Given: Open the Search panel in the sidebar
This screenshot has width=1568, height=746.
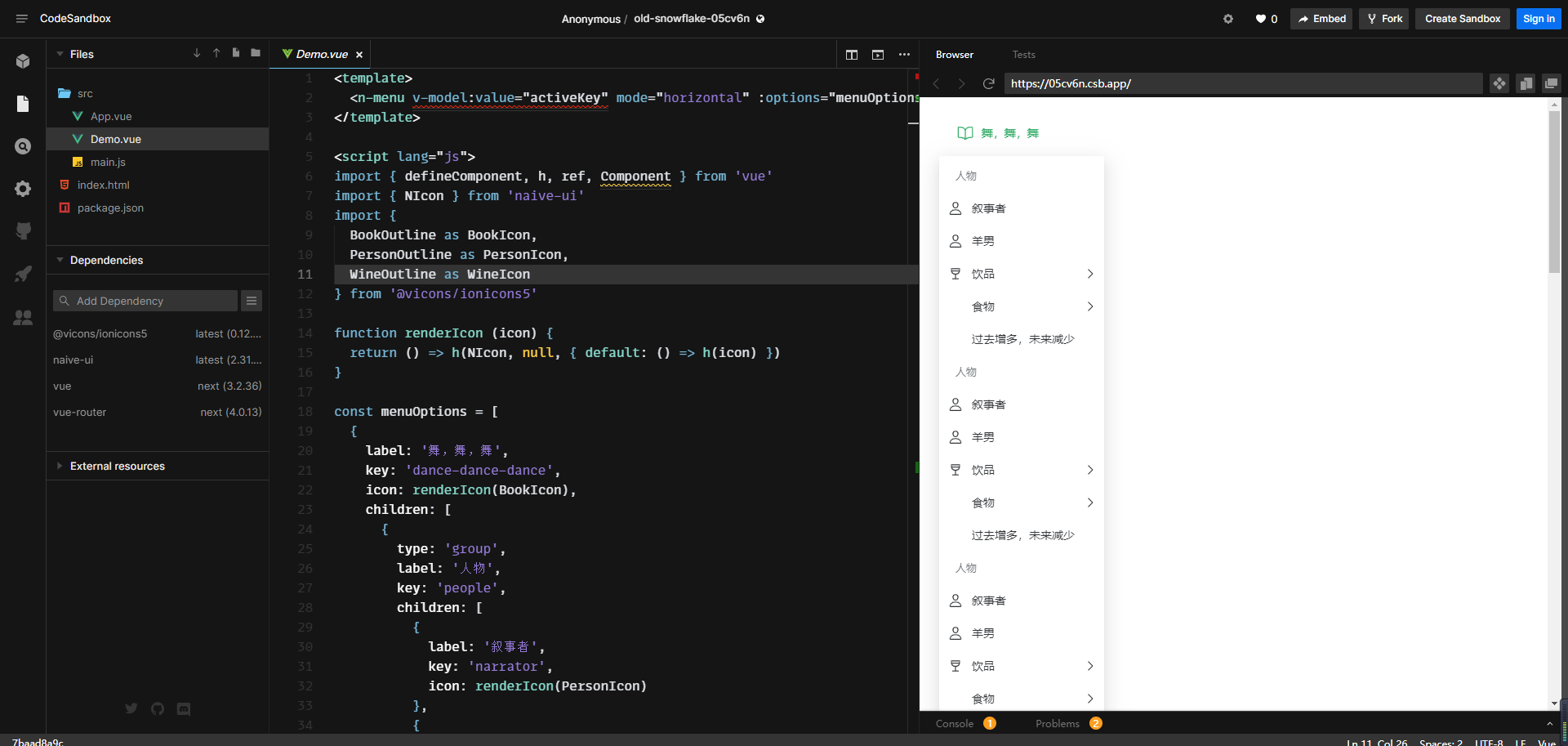Looking at the screenshot, I should coord(23,146).
